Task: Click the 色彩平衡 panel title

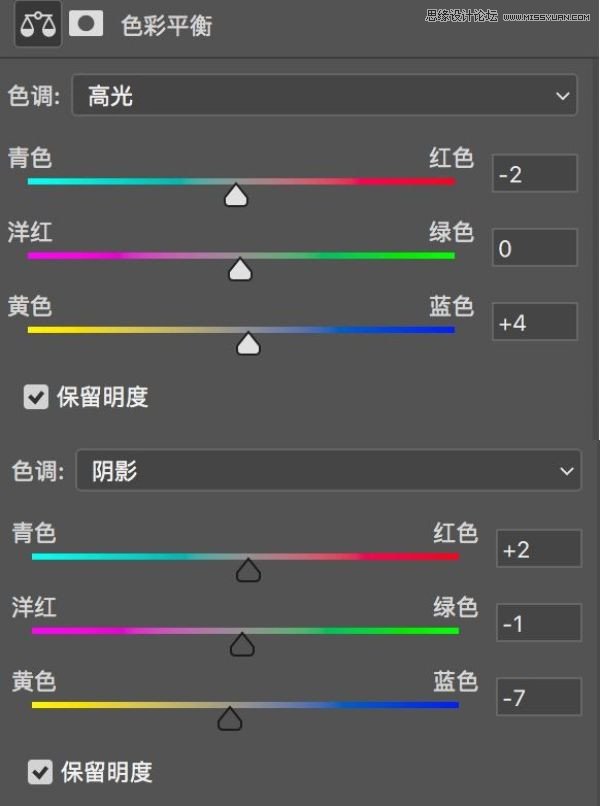Action: pyautogui.click(x=166, y=26)
